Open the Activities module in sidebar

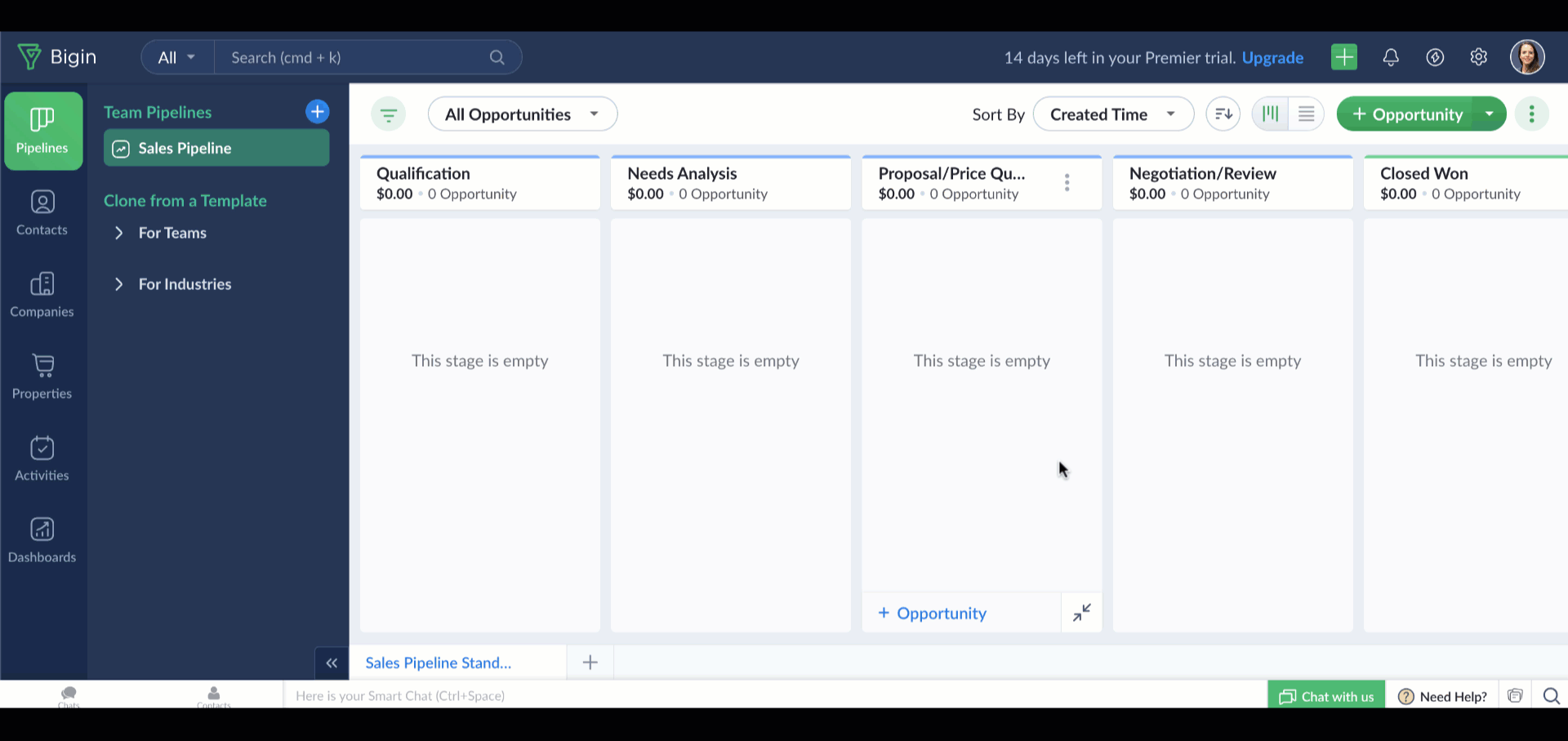click(42, 458)
